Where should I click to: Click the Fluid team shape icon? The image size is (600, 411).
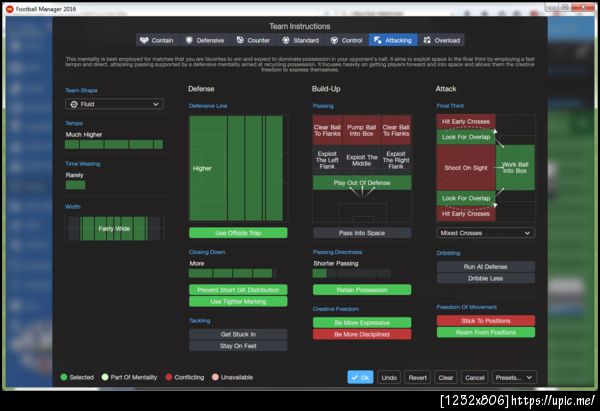(x=74, y=104)
